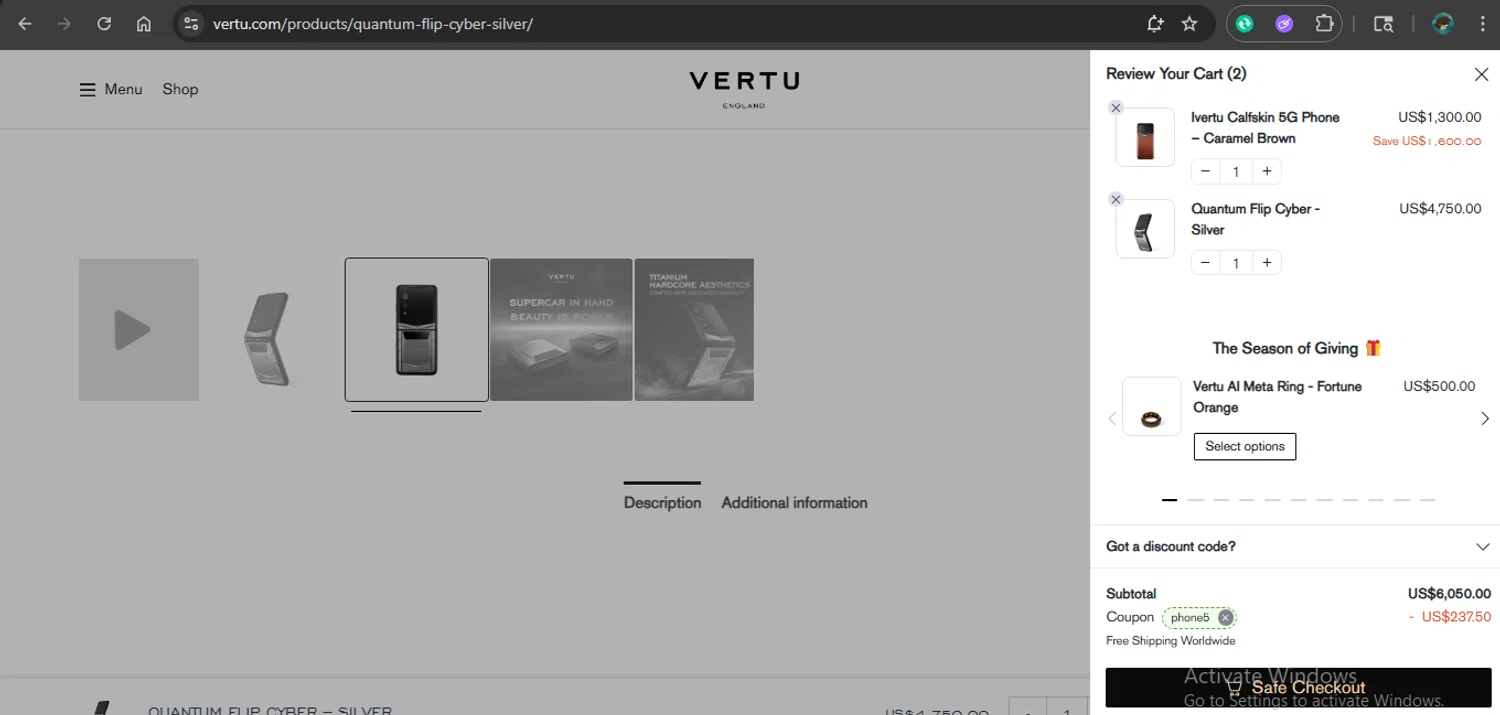Increase quantity of Ivertu Calfskin phone
Image resolution: width=1500 pixels, height=715 pixels.
[1266, 171]
